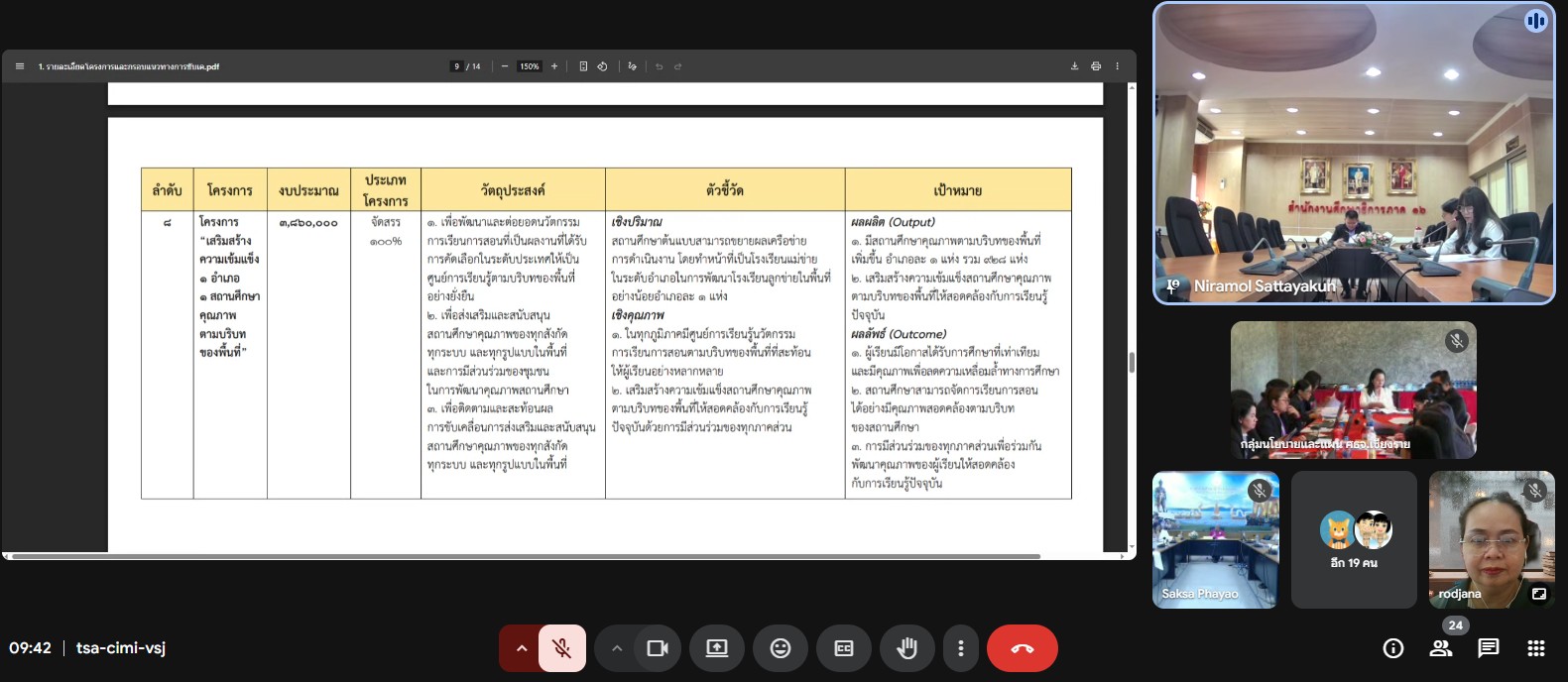Open the activities grid menu
The height and width of the screenshot is (682, 1568).
click(x=1536, y=648)
